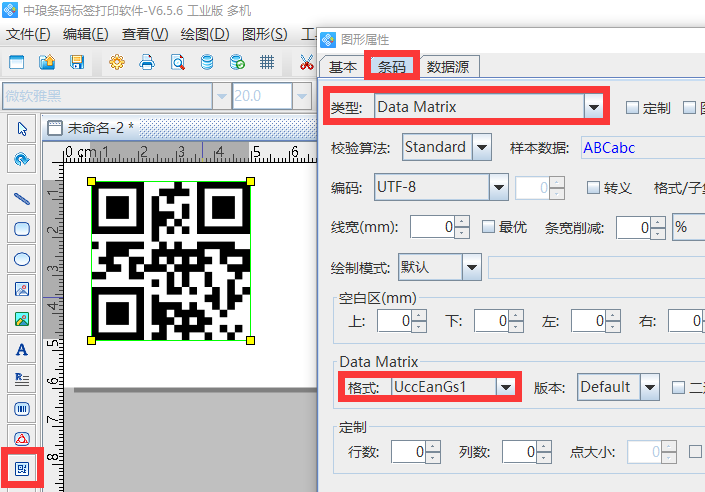Viewport: 705px width, 492px height.
Task: Open the database settings icon
Action: point(207,62)
